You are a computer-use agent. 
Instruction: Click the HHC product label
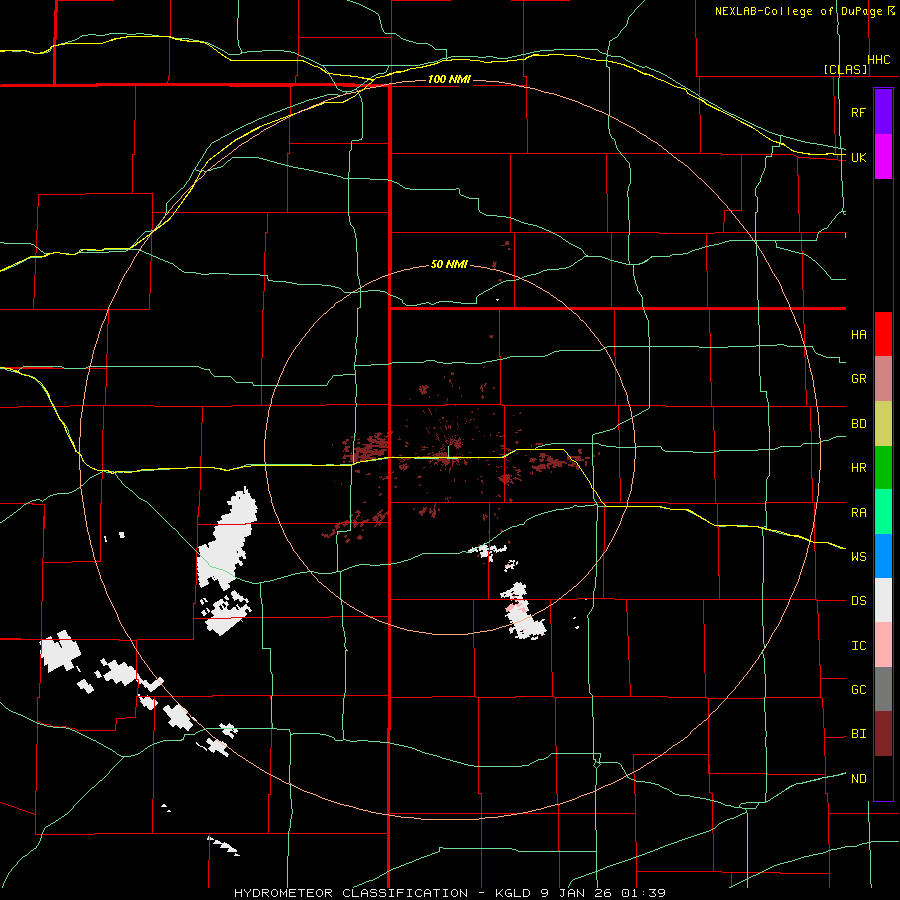tap(879, 60)
